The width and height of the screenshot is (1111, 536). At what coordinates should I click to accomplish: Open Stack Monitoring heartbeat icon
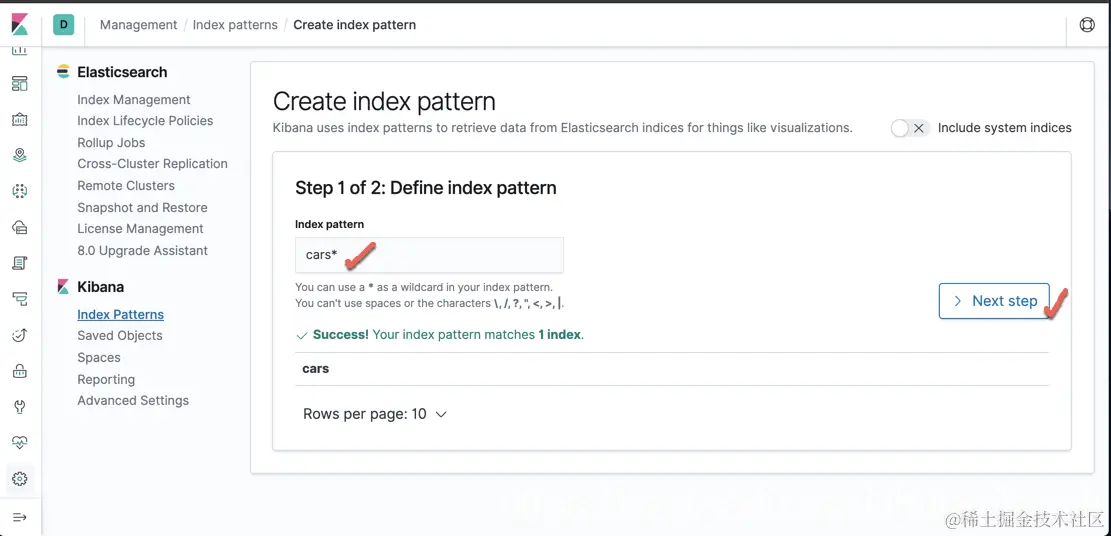click(20, 443)
